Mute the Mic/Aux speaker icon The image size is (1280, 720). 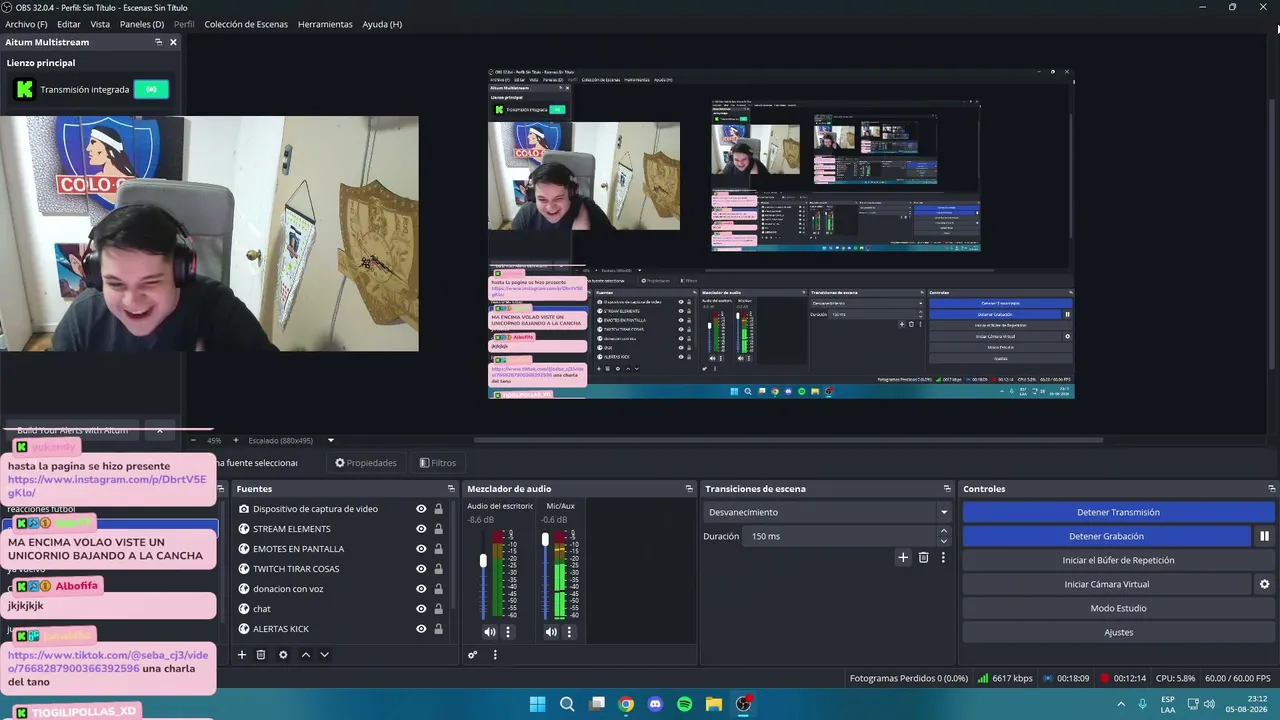pos(551,632)
